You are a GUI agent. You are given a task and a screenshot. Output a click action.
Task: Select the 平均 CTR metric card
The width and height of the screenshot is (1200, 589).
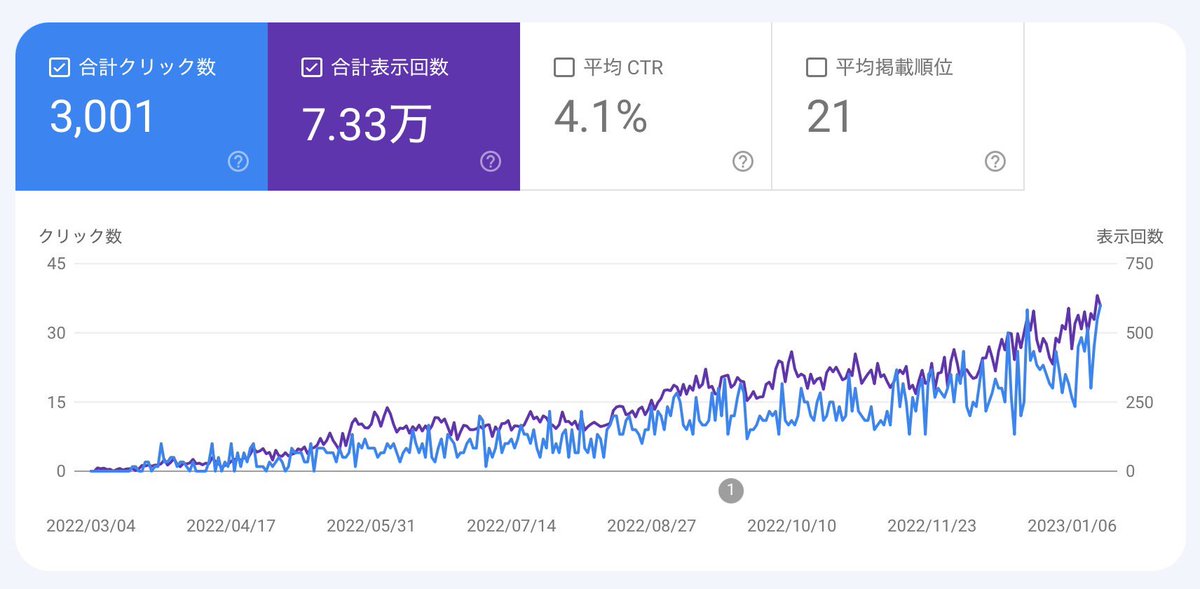point(645,105)
